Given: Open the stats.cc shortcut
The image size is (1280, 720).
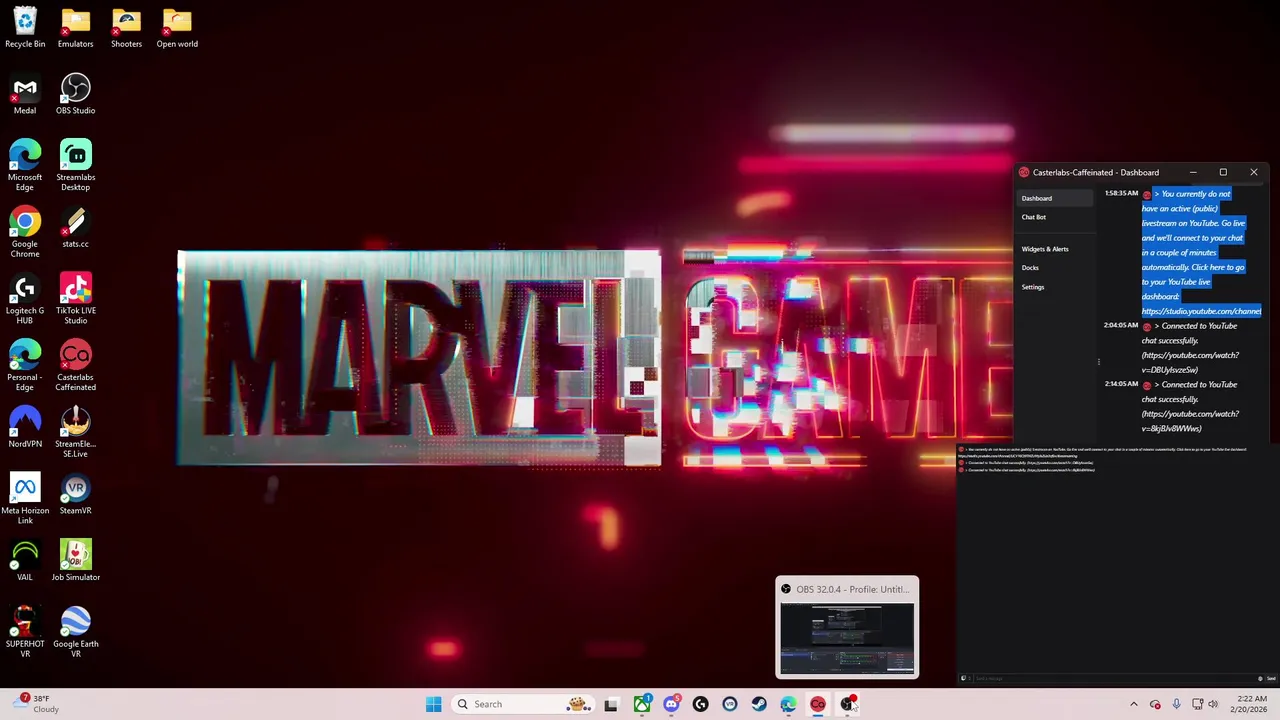Looking at the screenshot, I should 75,228.
